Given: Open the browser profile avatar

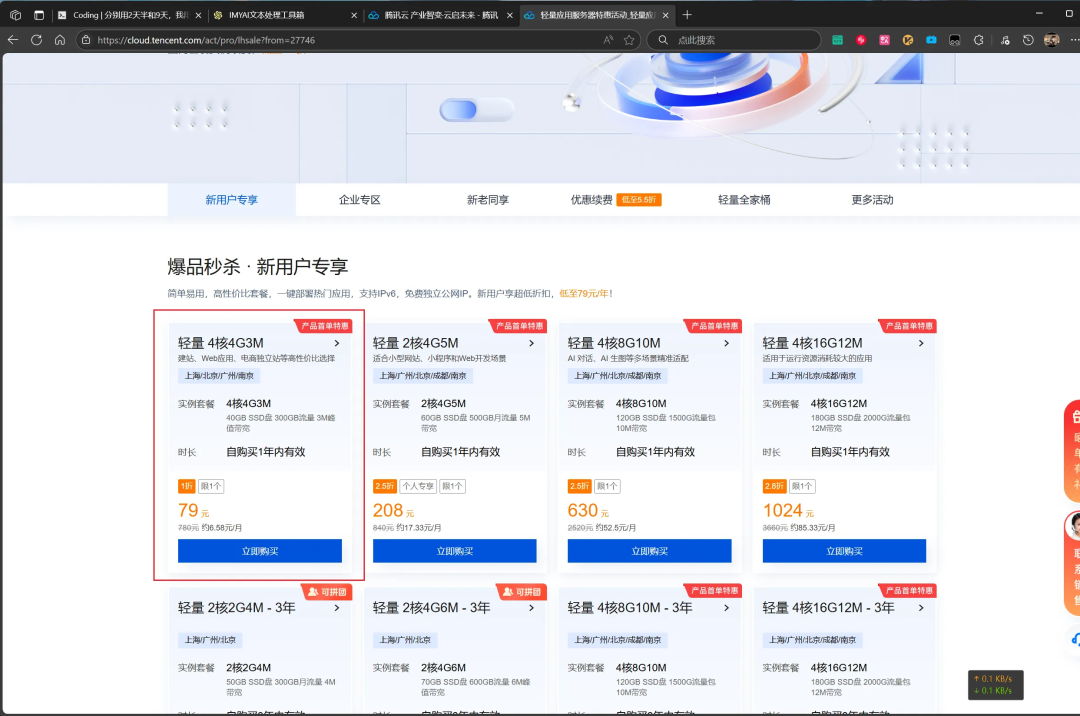Looking at the screenshot, I should (x=1051, y=40).
